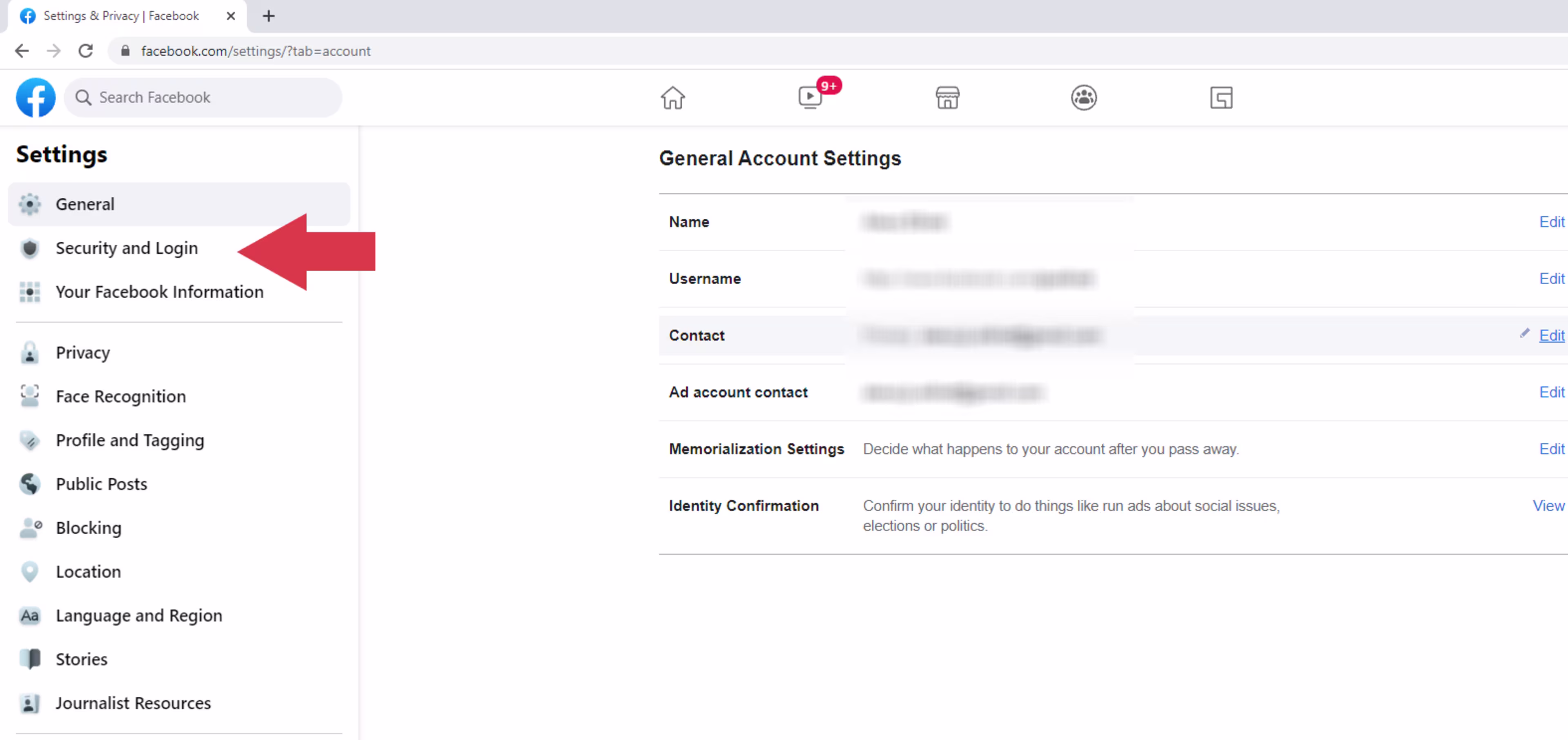
Task: Click the pencil icon beside Contact Edit
Action: point(1525,333)
